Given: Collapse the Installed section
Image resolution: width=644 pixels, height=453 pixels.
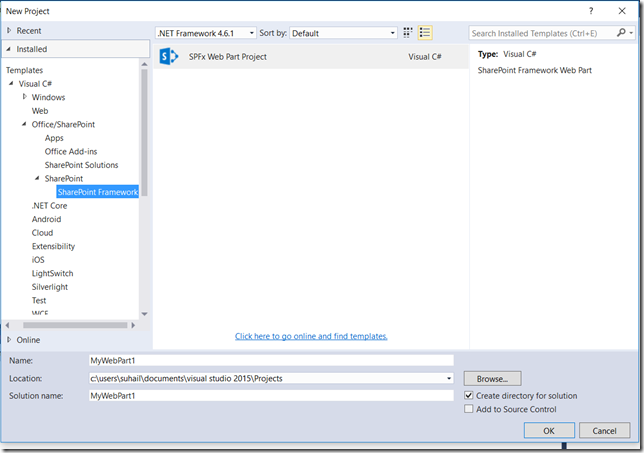Looking at the screenshot, I should pos(9,49).
